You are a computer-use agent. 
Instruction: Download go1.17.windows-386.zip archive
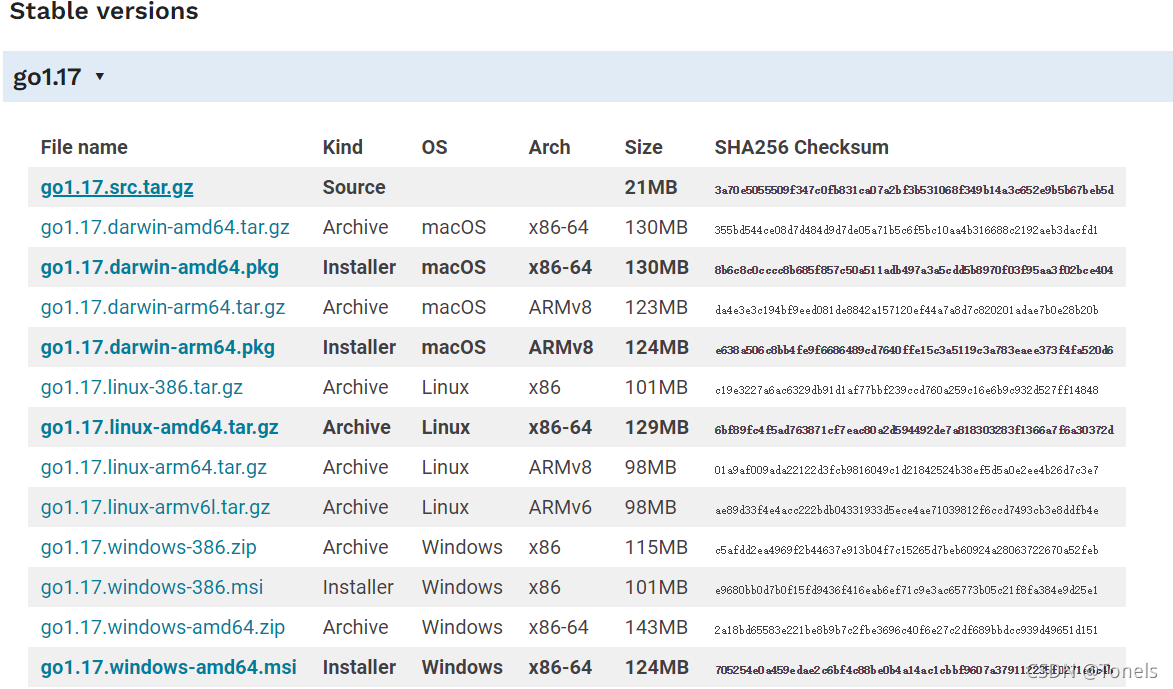(x=148, y=548)
